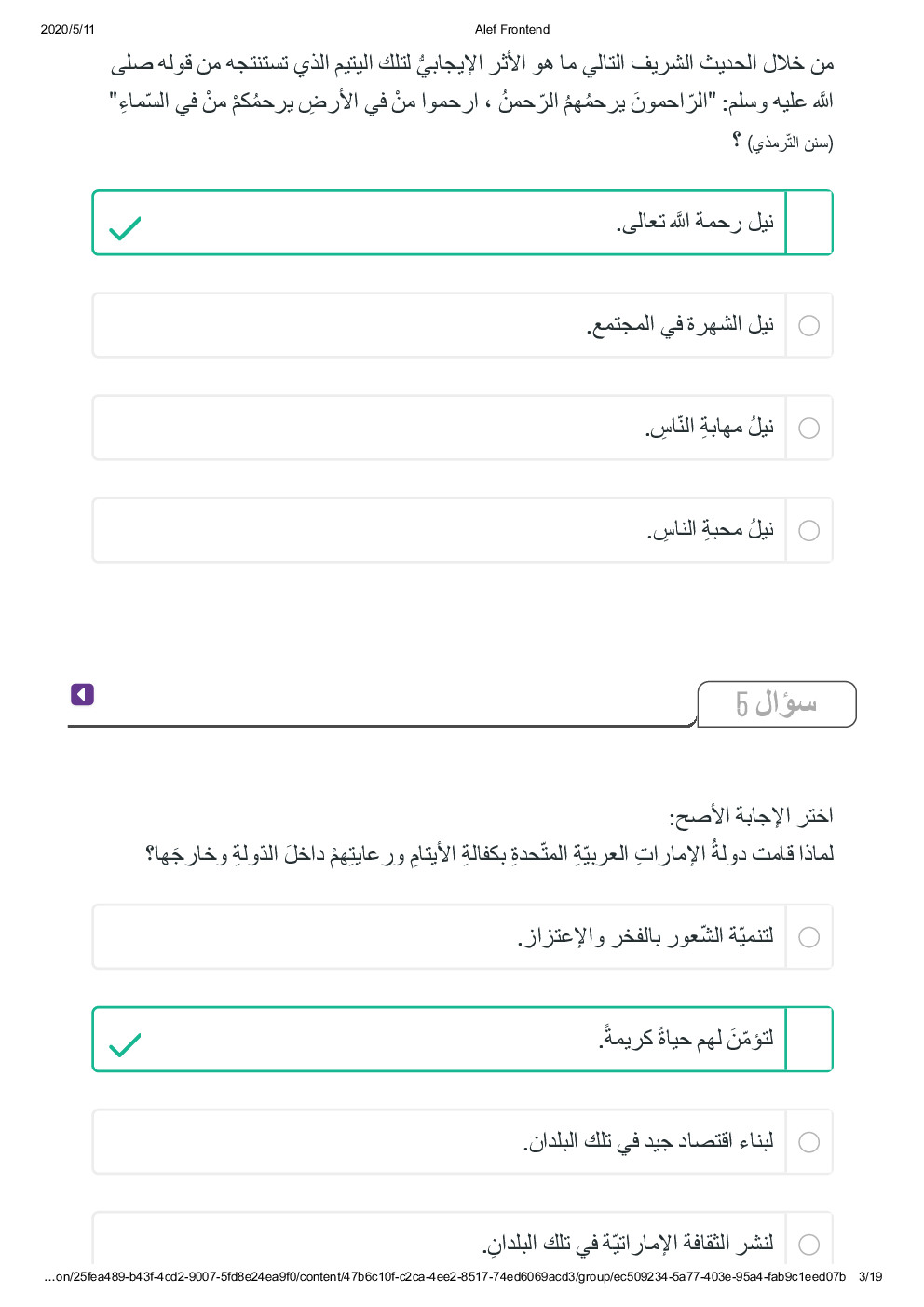Click the Alef Frontend page title
The width and height of the screenshot is (924, 1307).
pos(512,30)
